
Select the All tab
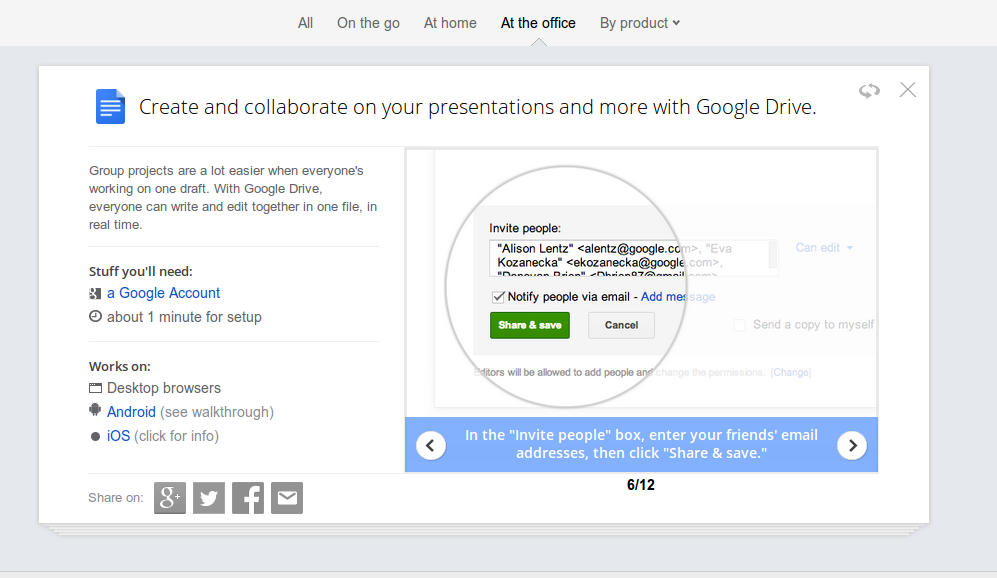305,23
